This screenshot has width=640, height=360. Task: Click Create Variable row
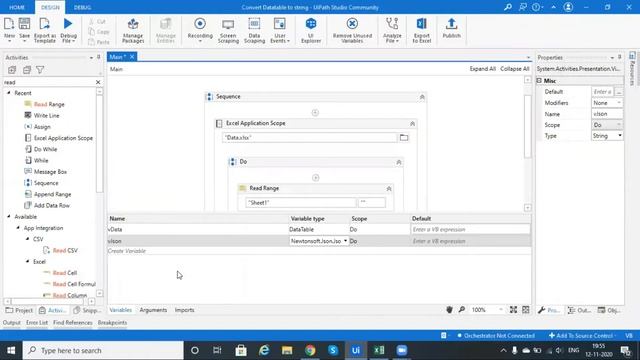tap(319, 251)
